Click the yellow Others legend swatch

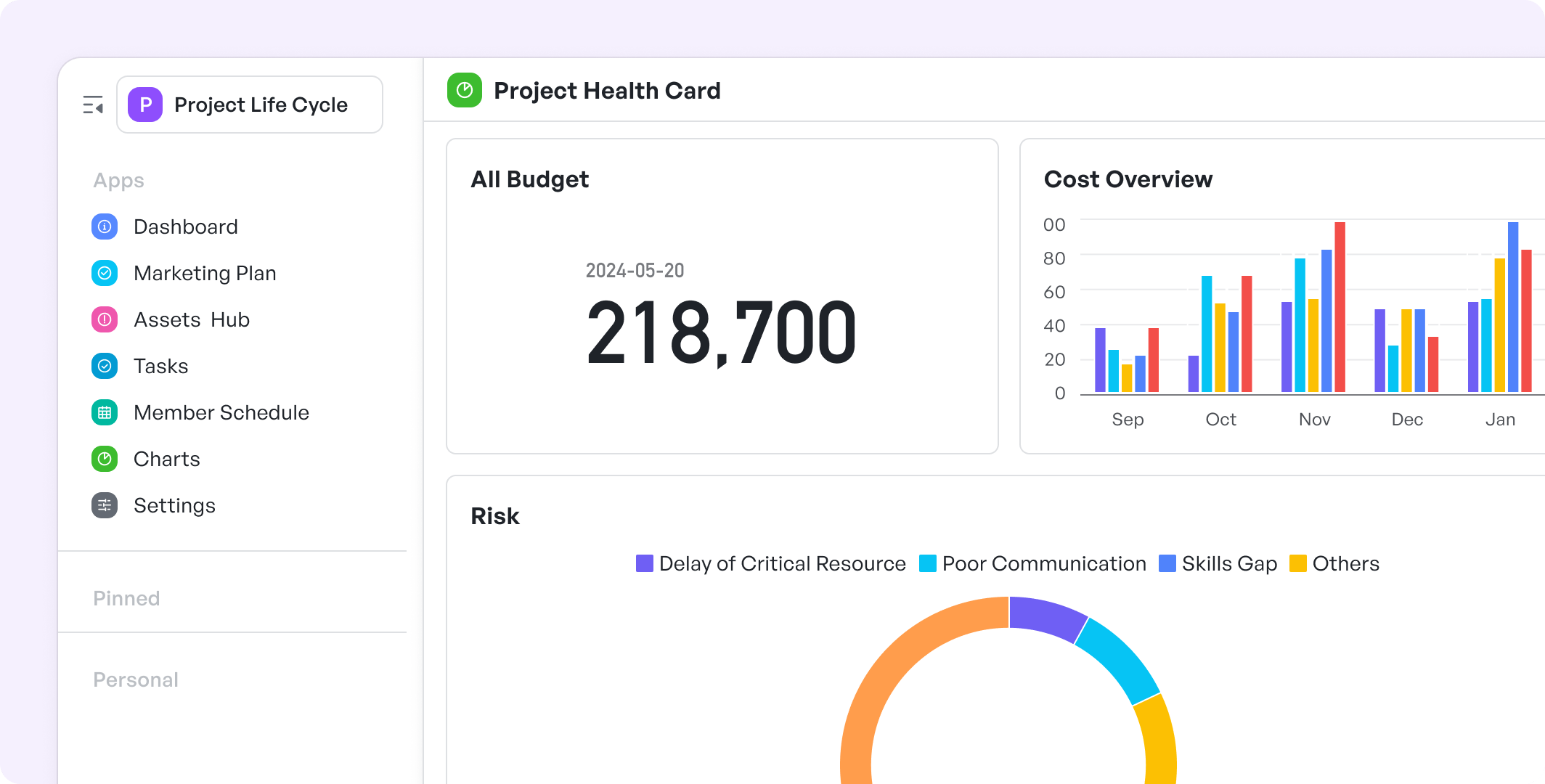[1298, 563]
